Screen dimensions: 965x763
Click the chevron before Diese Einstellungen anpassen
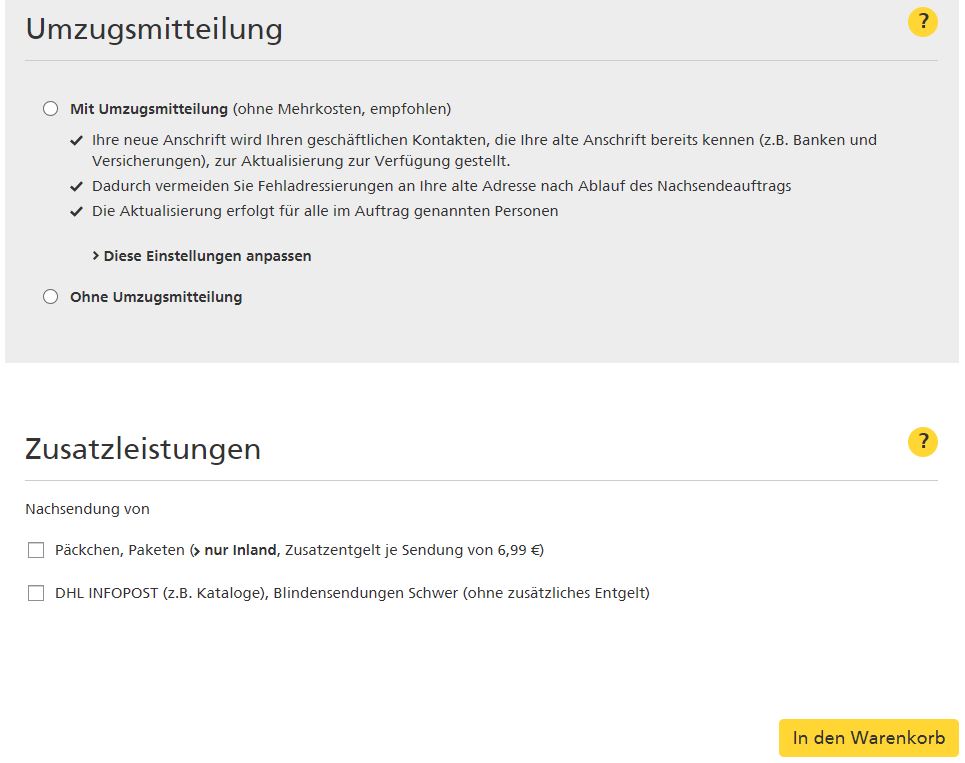(x=97, y=256)
